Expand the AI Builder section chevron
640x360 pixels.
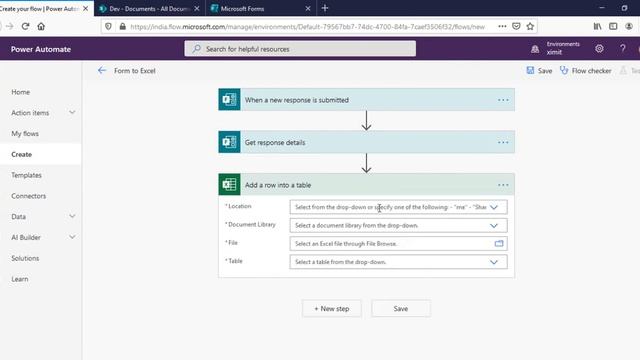72,237
